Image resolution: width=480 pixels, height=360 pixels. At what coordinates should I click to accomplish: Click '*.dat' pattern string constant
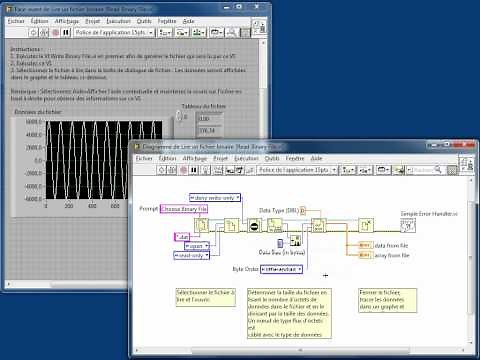(x=182, y=237)
